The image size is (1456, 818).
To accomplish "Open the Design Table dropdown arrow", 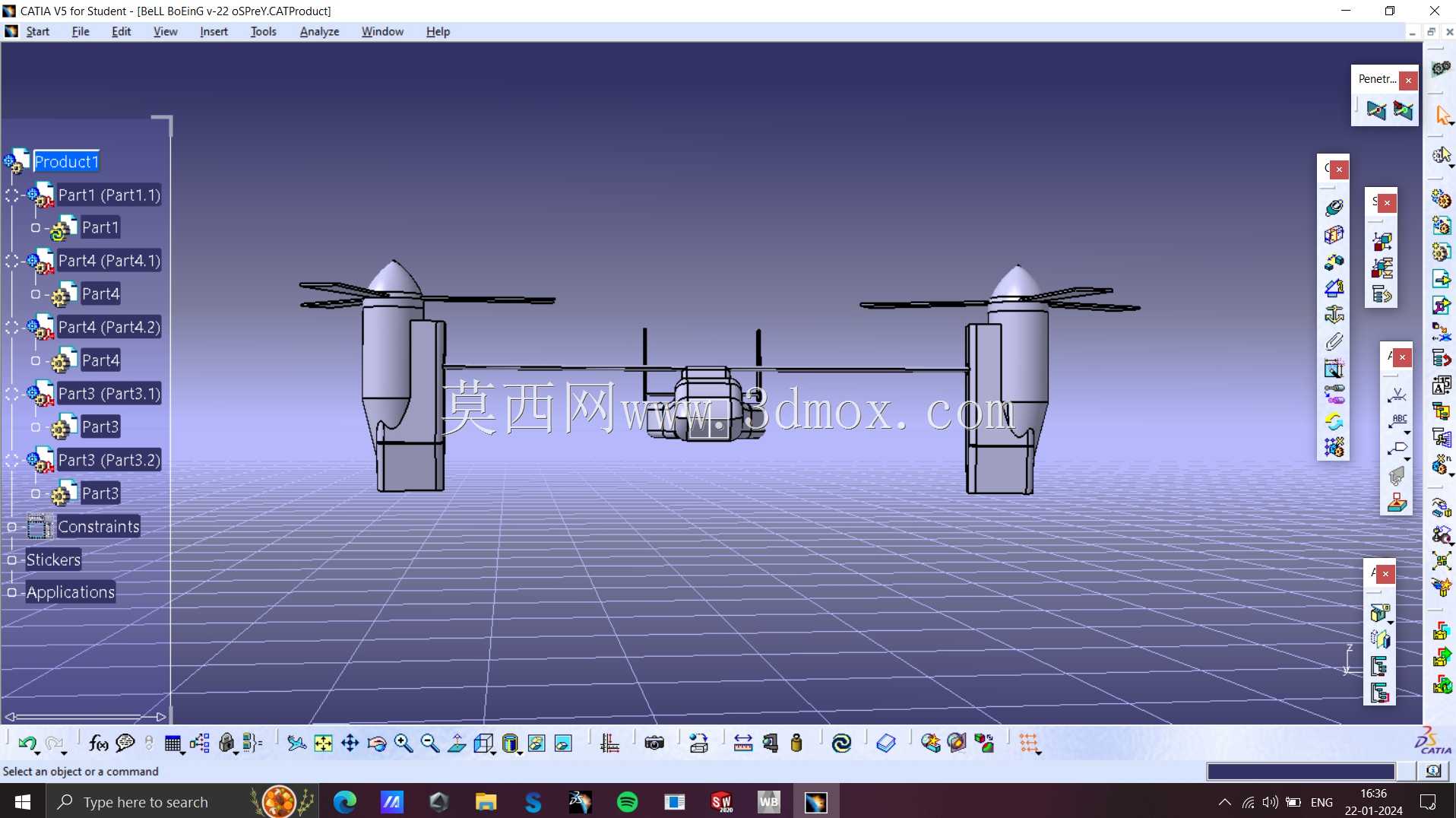I will 182,753.
